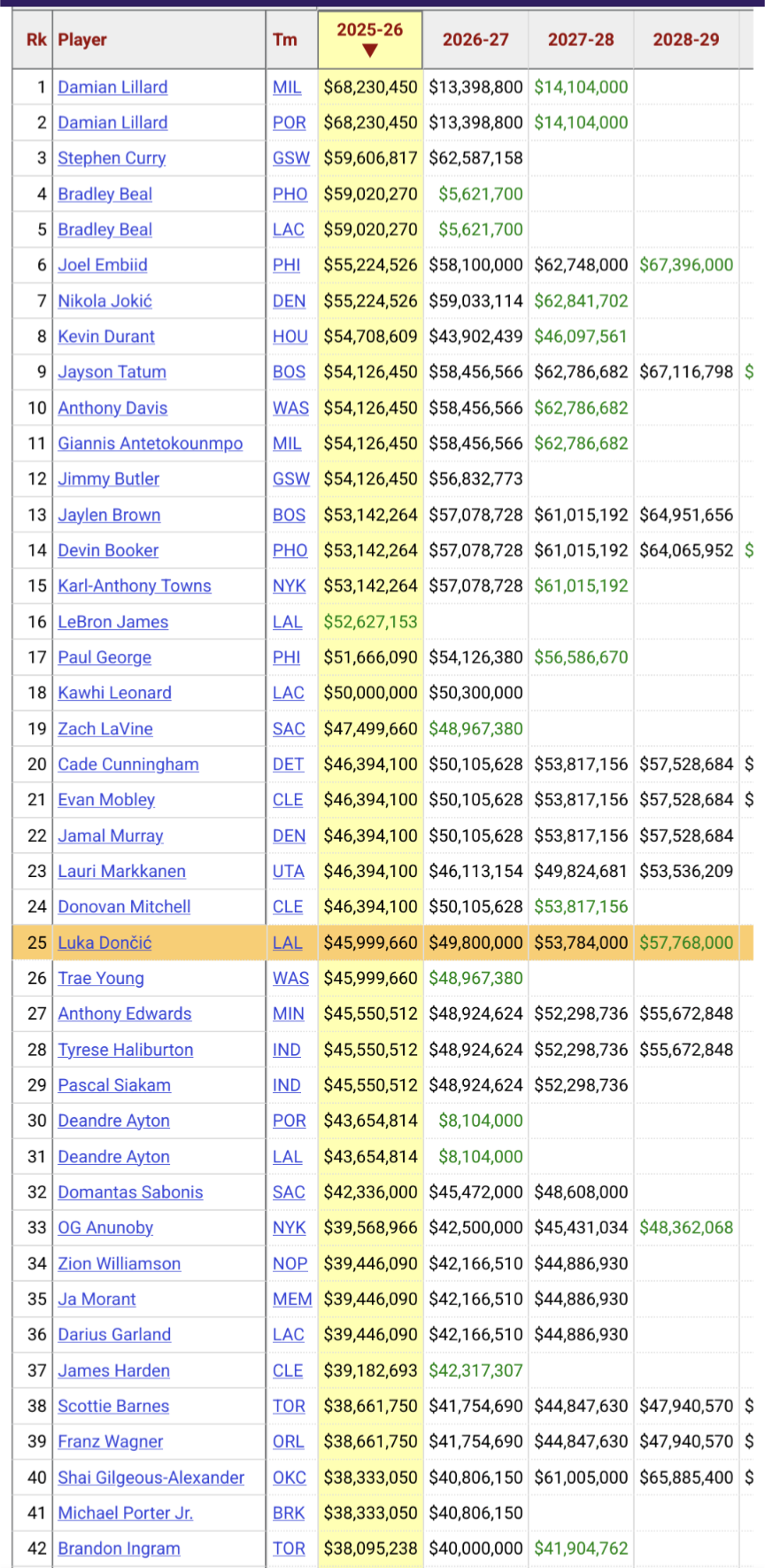This screenshot has width=765, height=1568.
Task: Sort by the 2025-26 salary column header
Action: (370, 40)
